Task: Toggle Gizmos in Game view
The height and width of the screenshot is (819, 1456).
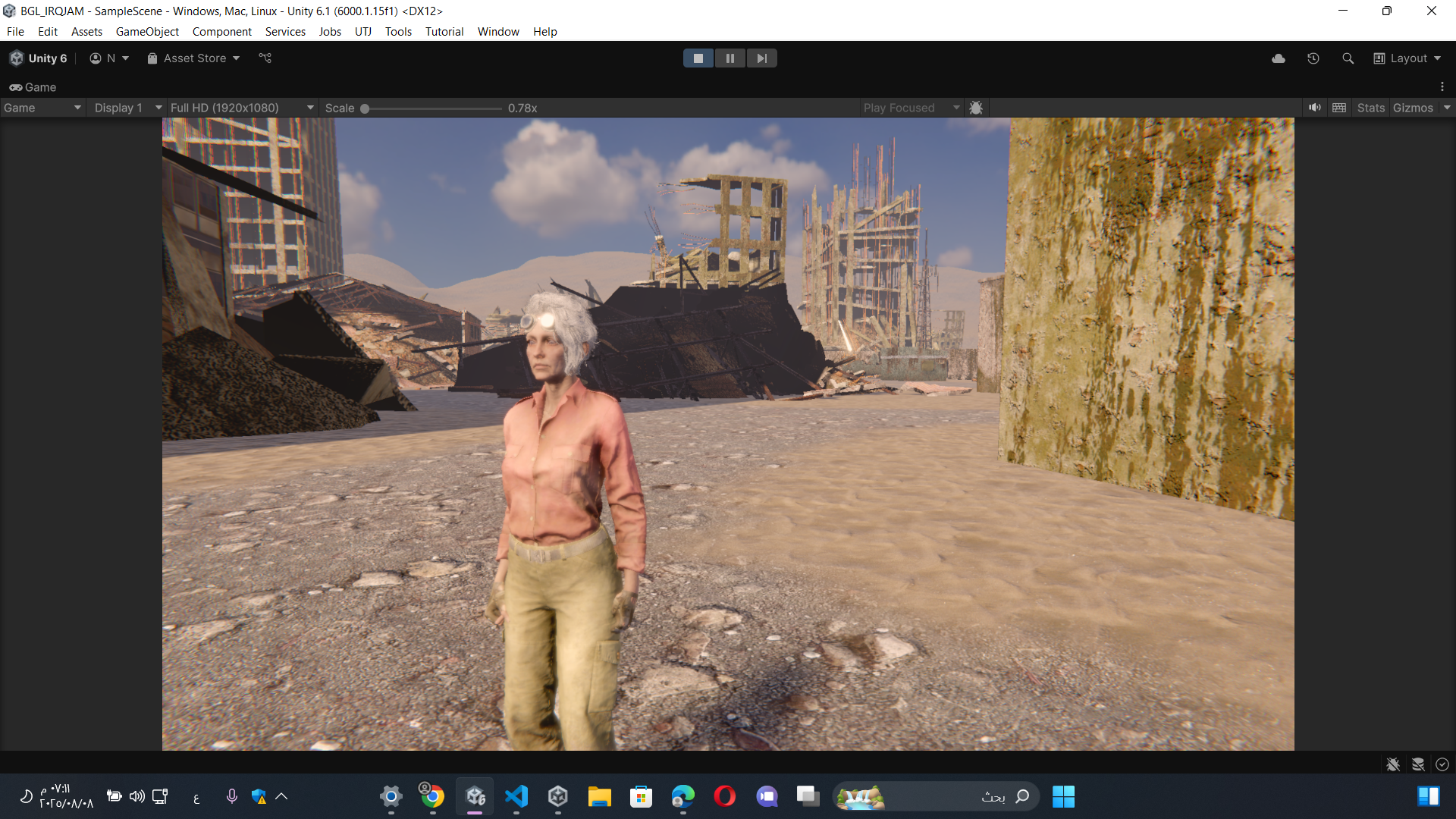Action: [1413, 108]
